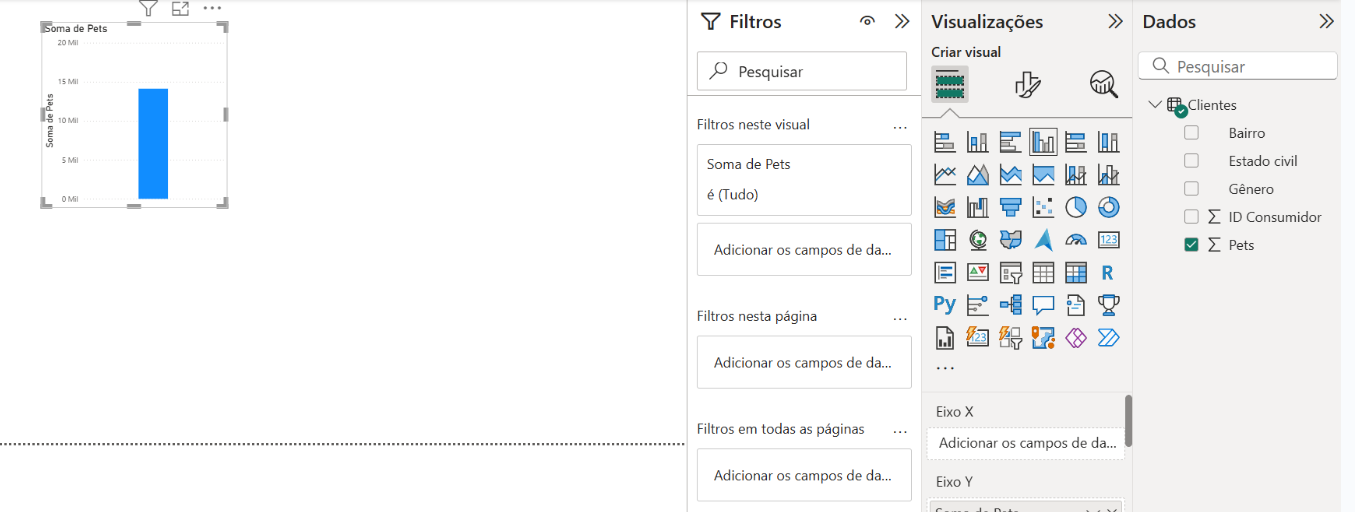Viewport: 1355px width, 512px height.
Task: Toggle Filtros pane visibility eye icon
Action: [x=867, y=21]
